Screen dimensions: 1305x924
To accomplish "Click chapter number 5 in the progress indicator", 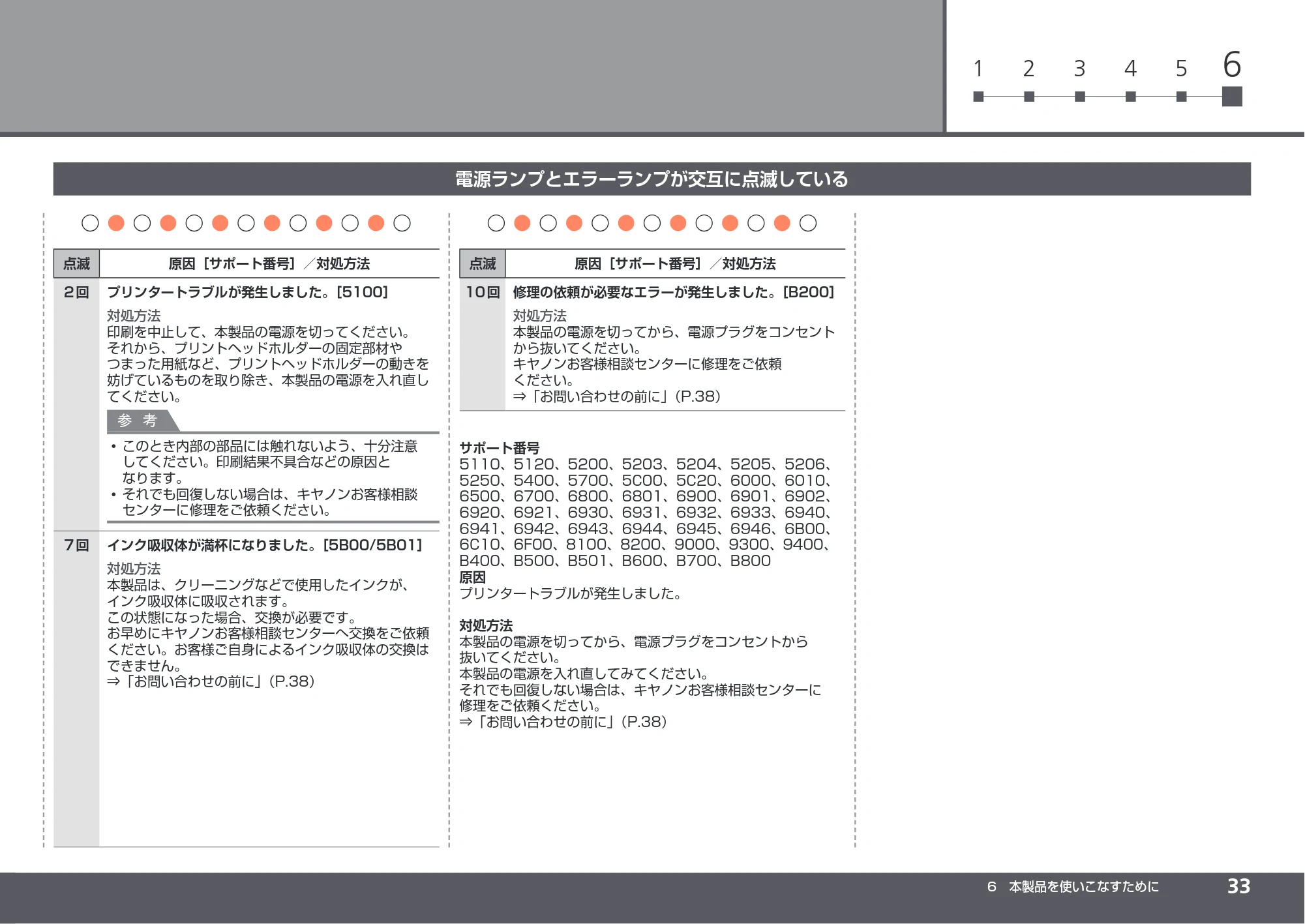I will pos(1181,68).
